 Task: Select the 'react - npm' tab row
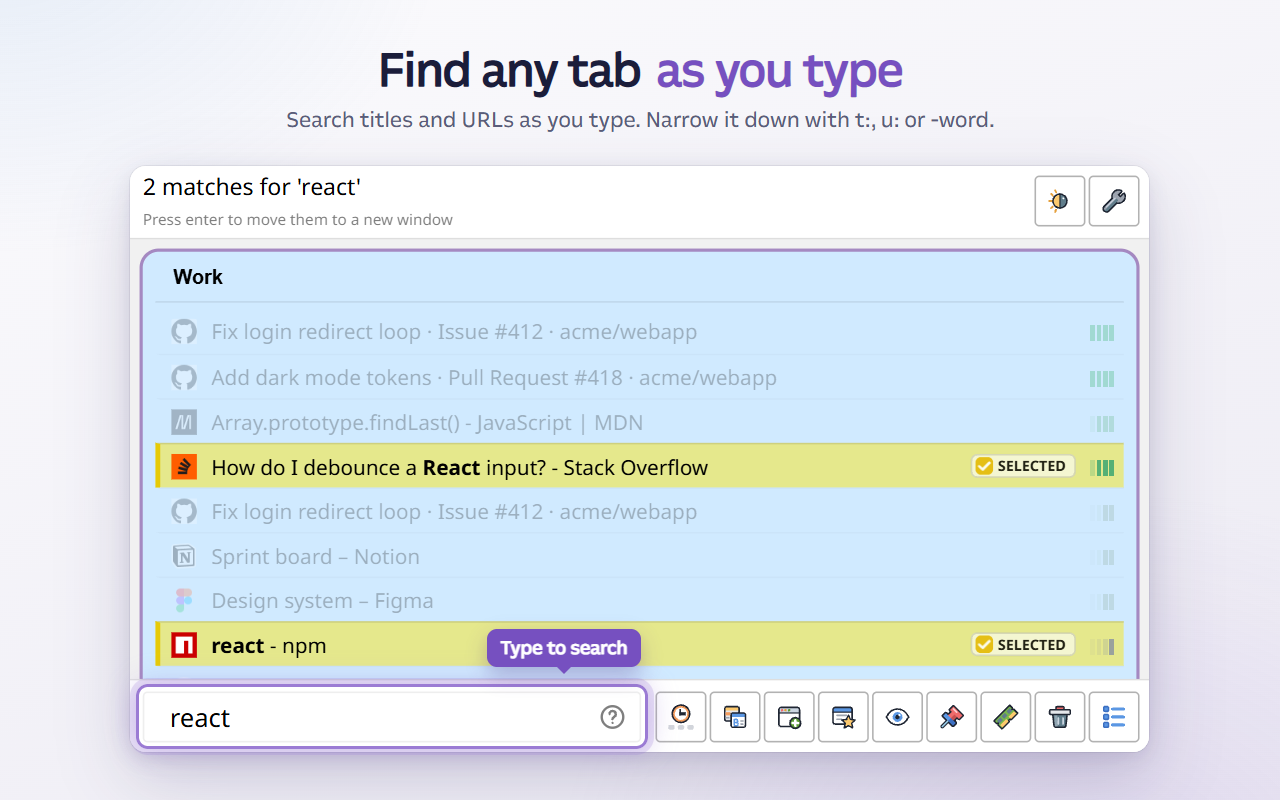[640, 646]
